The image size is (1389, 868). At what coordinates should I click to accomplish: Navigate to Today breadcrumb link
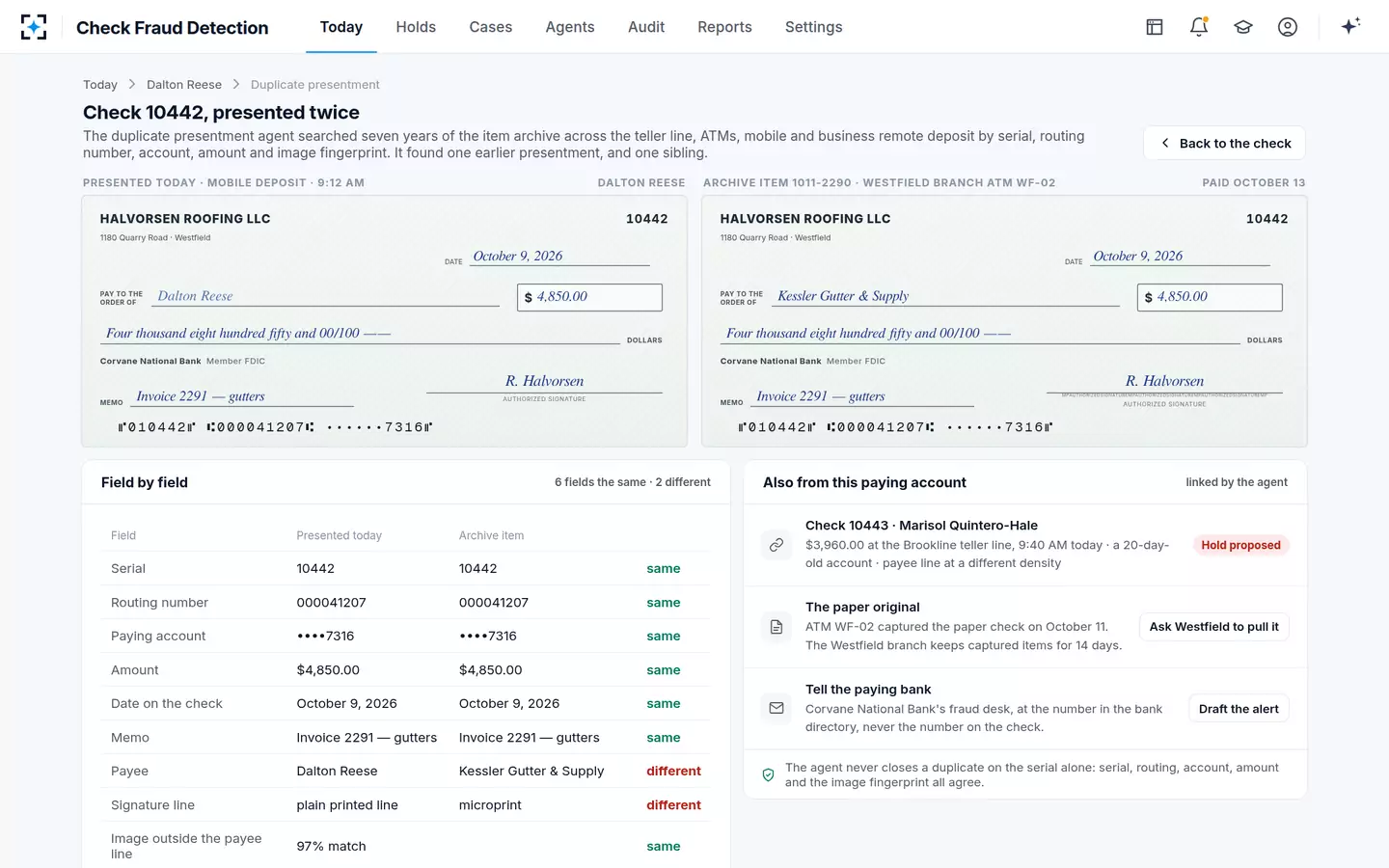100,85
